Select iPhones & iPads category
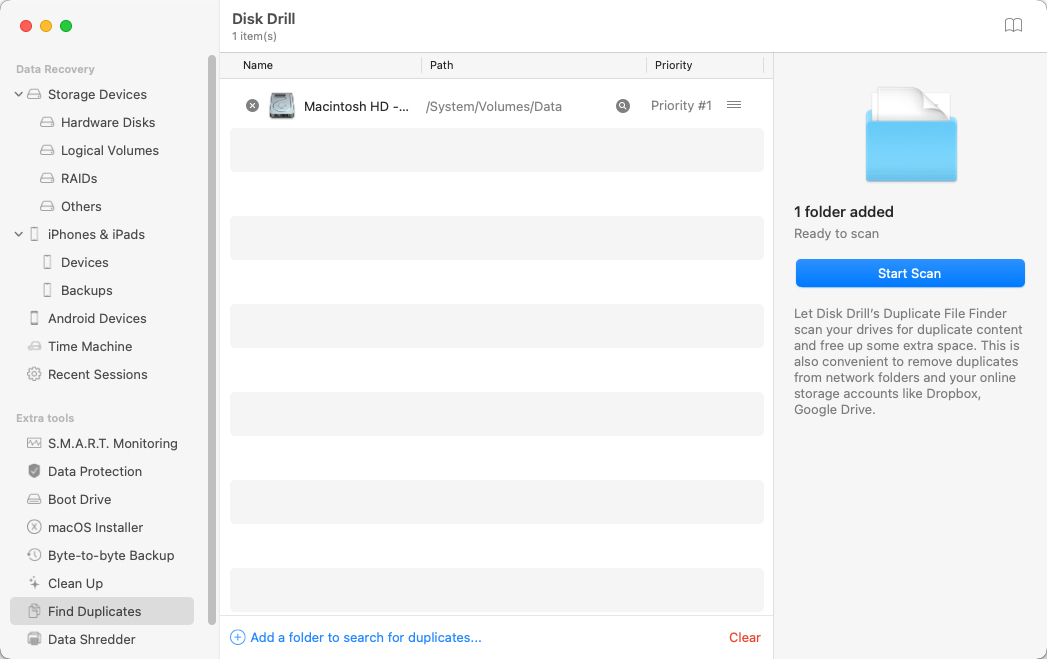 tap(96, 234)
